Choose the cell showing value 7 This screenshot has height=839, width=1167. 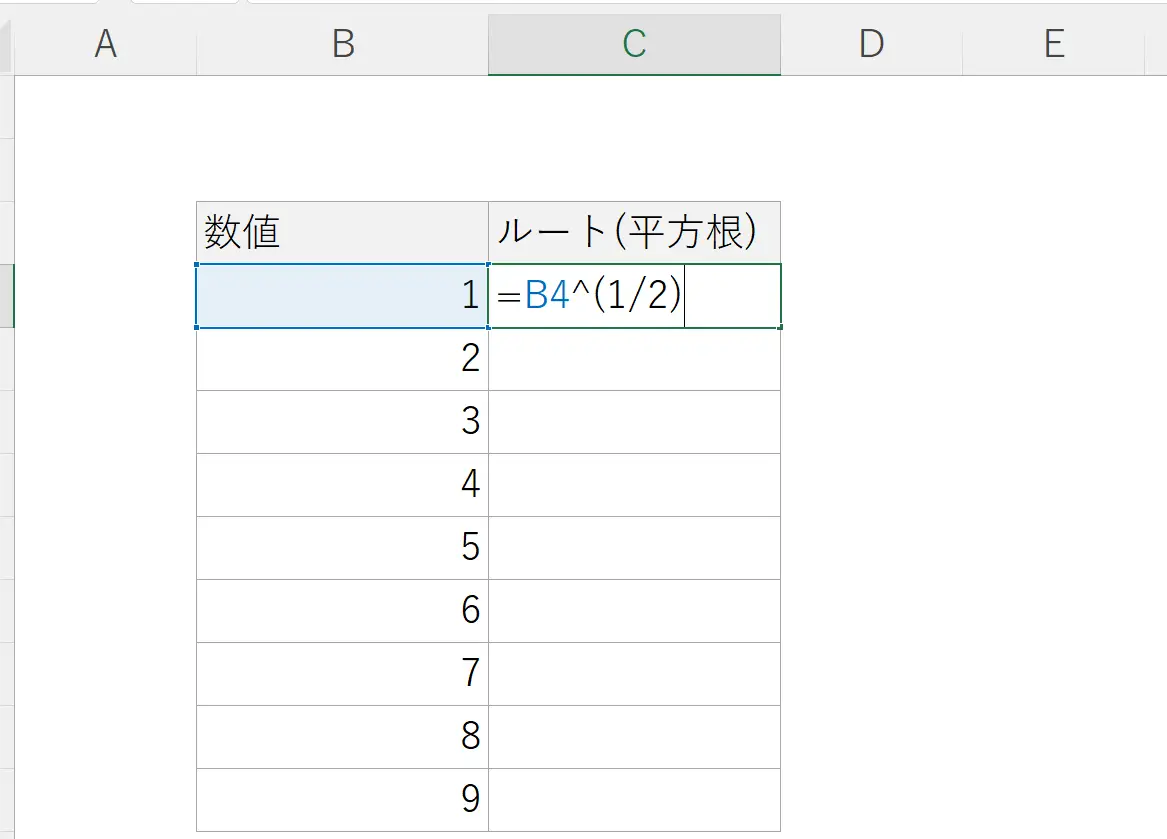(342, 674)
